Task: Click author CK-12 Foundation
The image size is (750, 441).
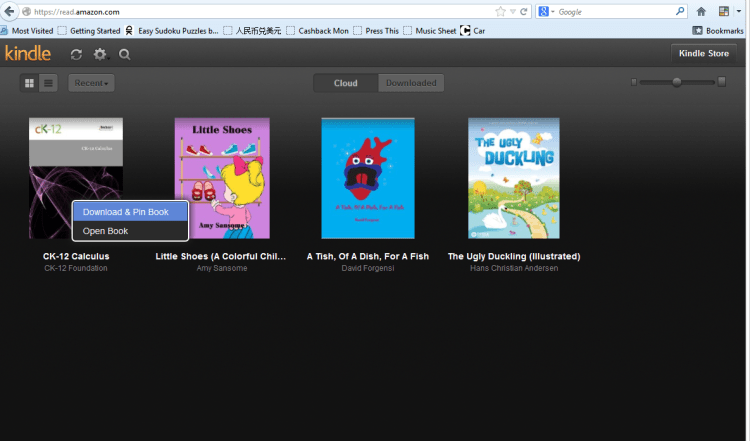Action: (x=76, y=268)
